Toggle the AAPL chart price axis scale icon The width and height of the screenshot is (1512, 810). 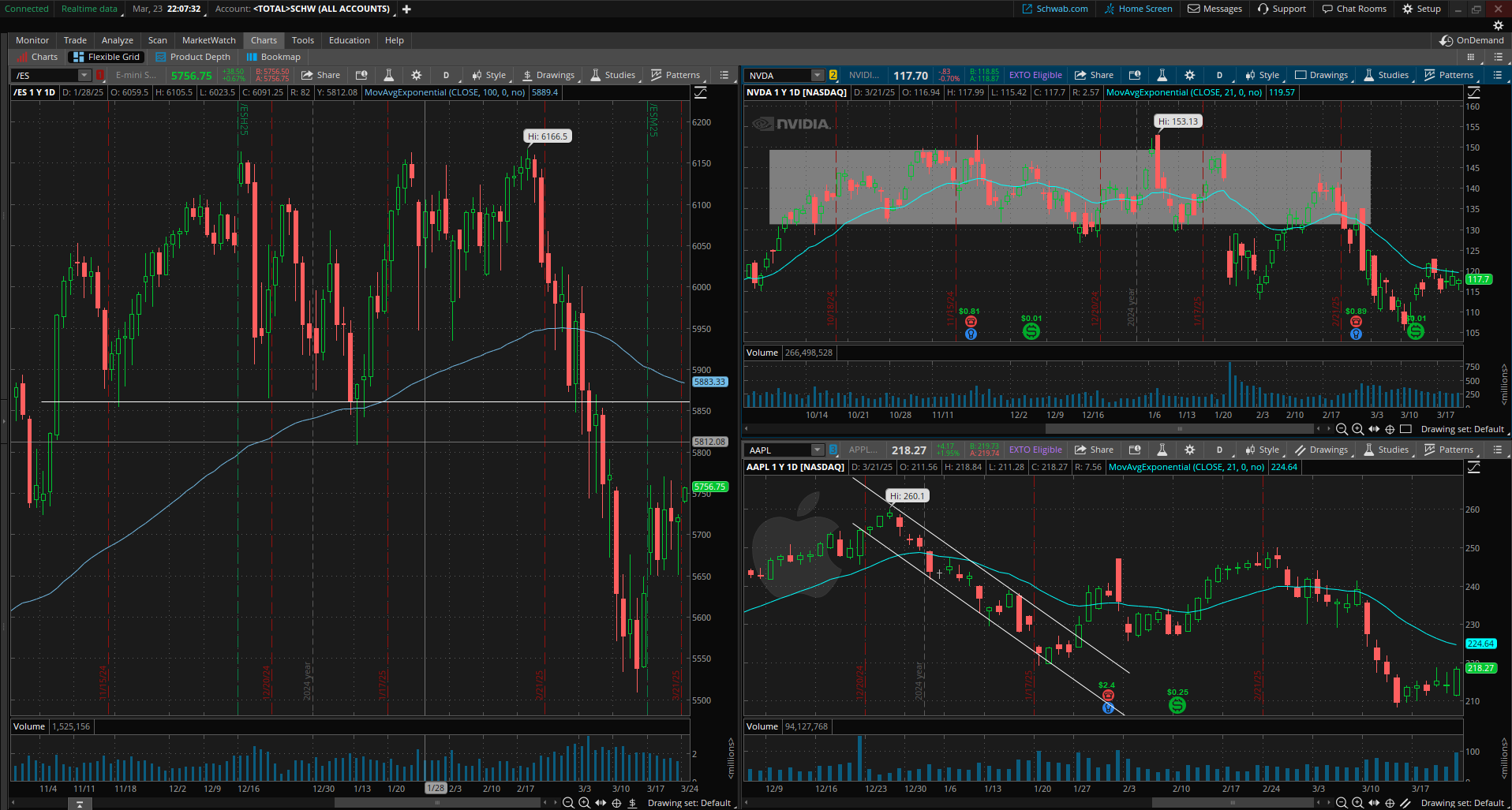click(1473, 467)
